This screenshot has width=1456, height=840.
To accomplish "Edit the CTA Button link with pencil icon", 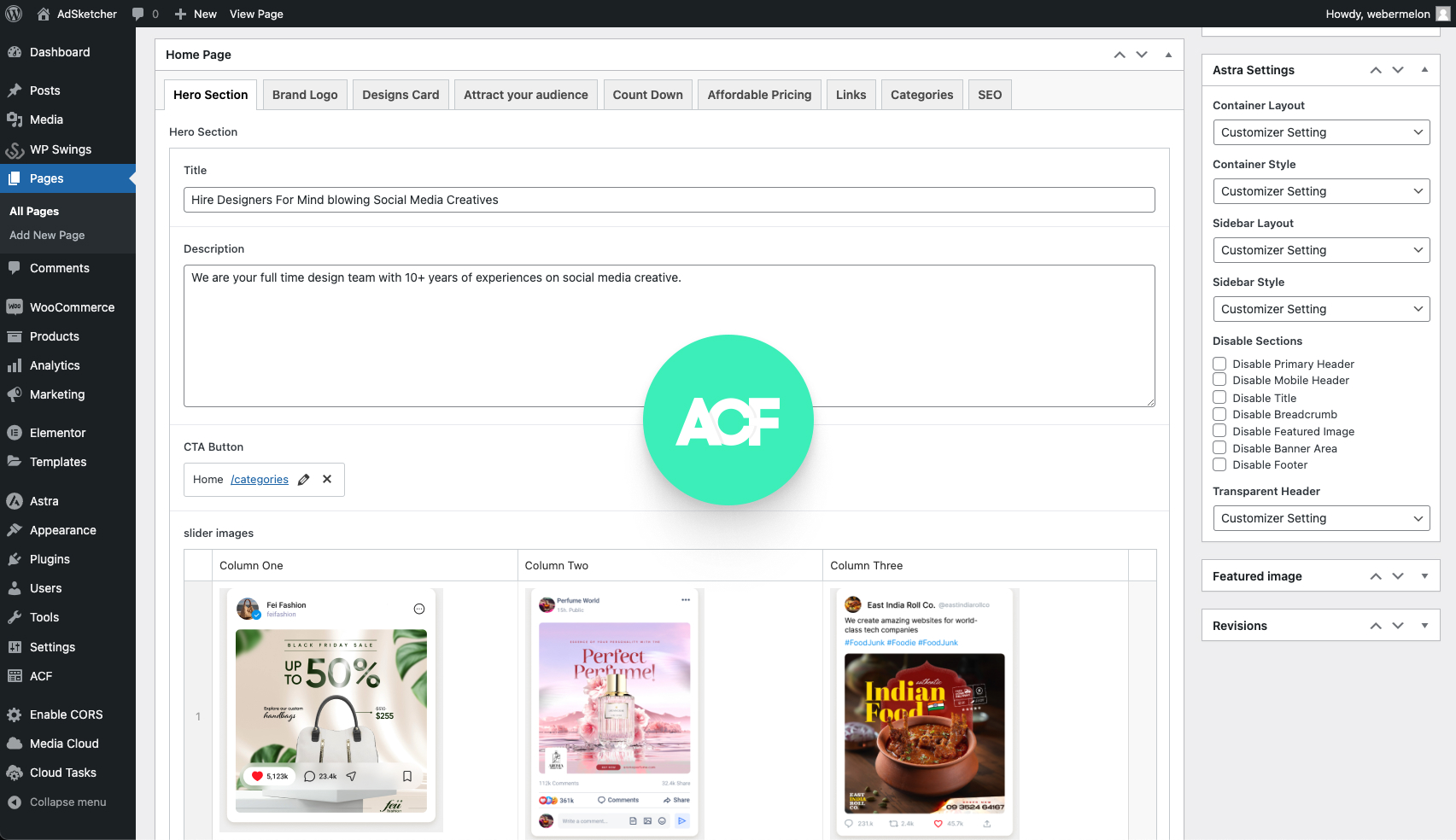I will pyautogui.click(x=303, y=479).
